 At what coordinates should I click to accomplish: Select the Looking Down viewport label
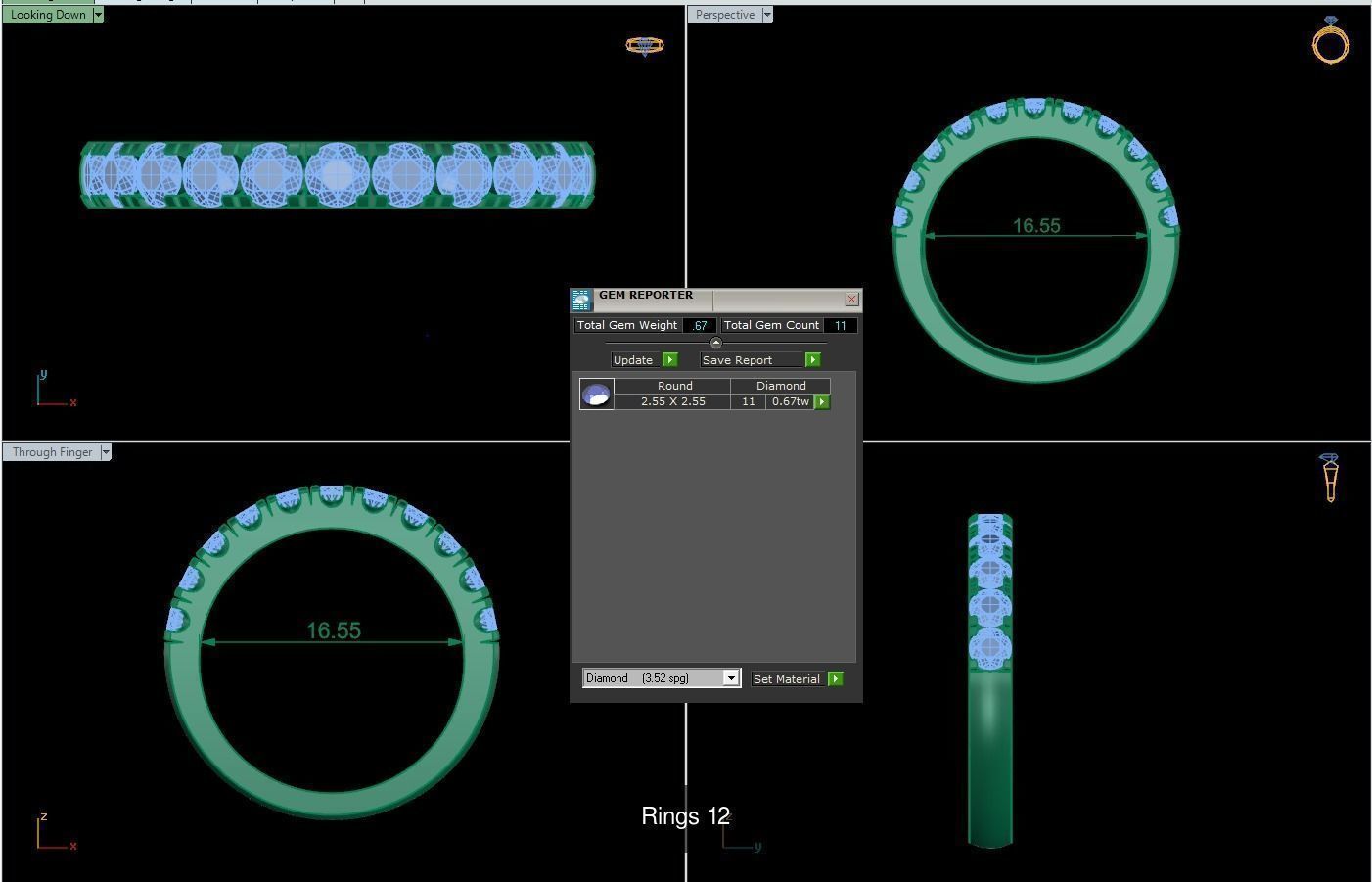48,15
